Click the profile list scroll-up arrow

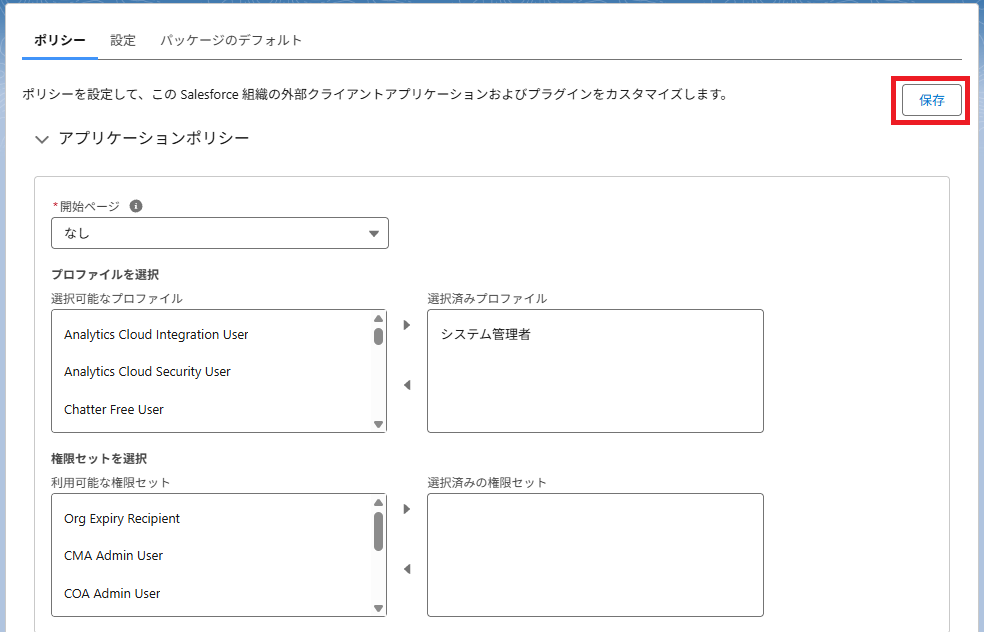[378, 318]
